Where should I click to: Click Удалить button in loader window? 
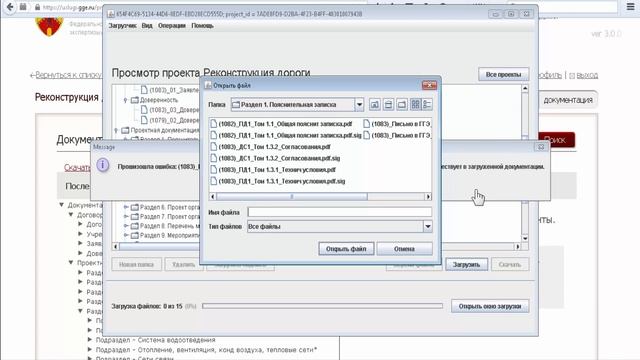[x=184, y=264]
